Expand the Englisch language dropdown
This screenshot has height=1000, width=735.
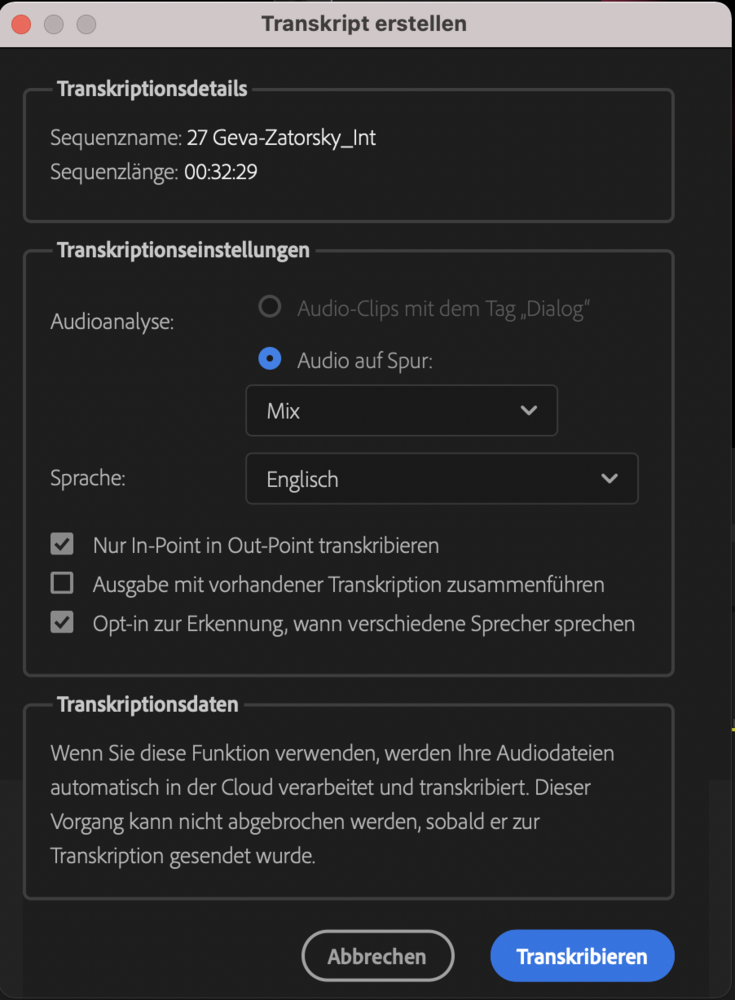point(441,479)
